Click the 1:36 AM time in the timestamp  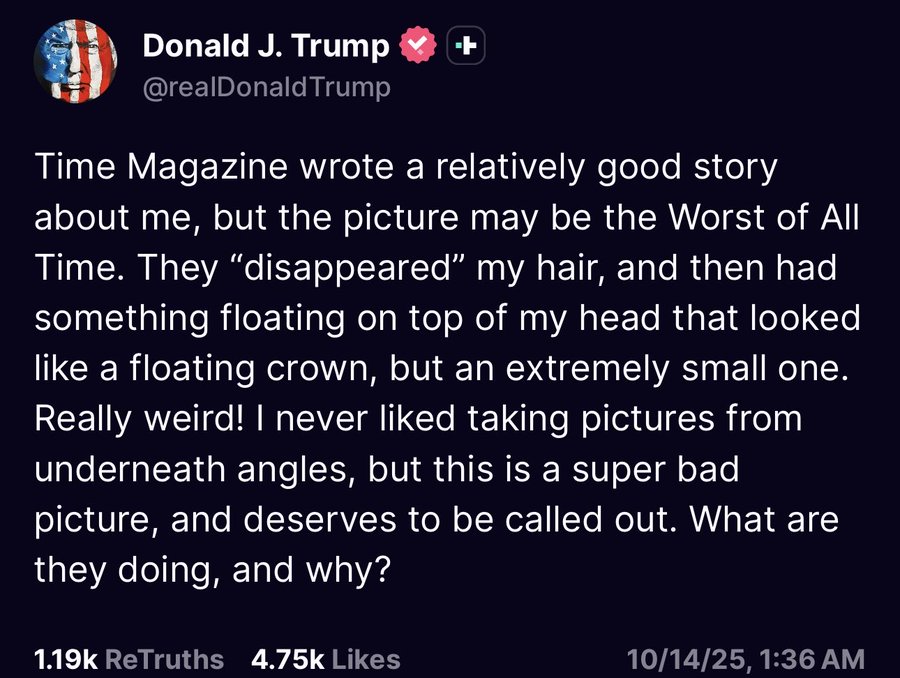[x=812, y=659]
